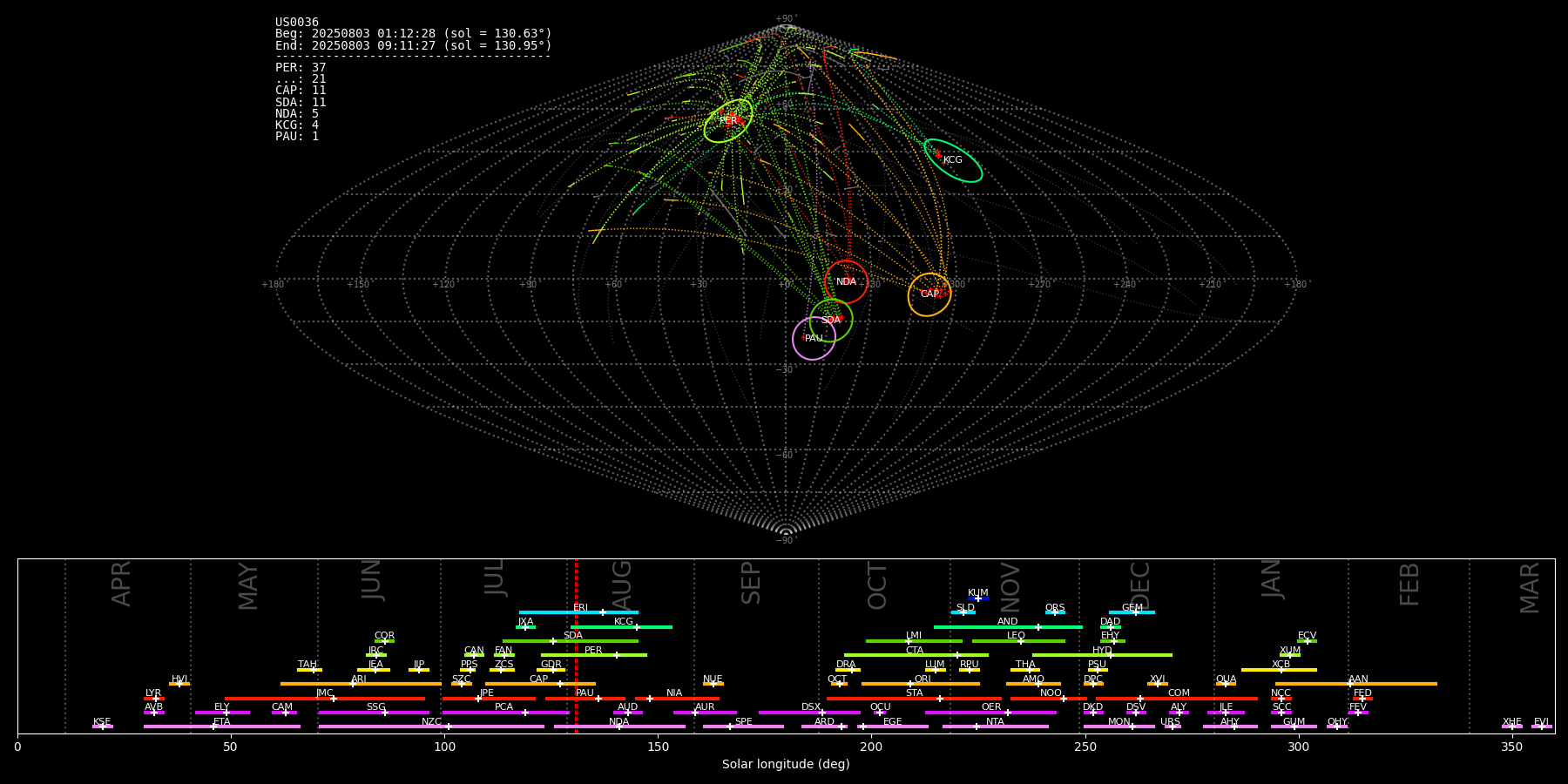
Task: Click the NIA shower label in timeline
Action: tap(674, 693)
